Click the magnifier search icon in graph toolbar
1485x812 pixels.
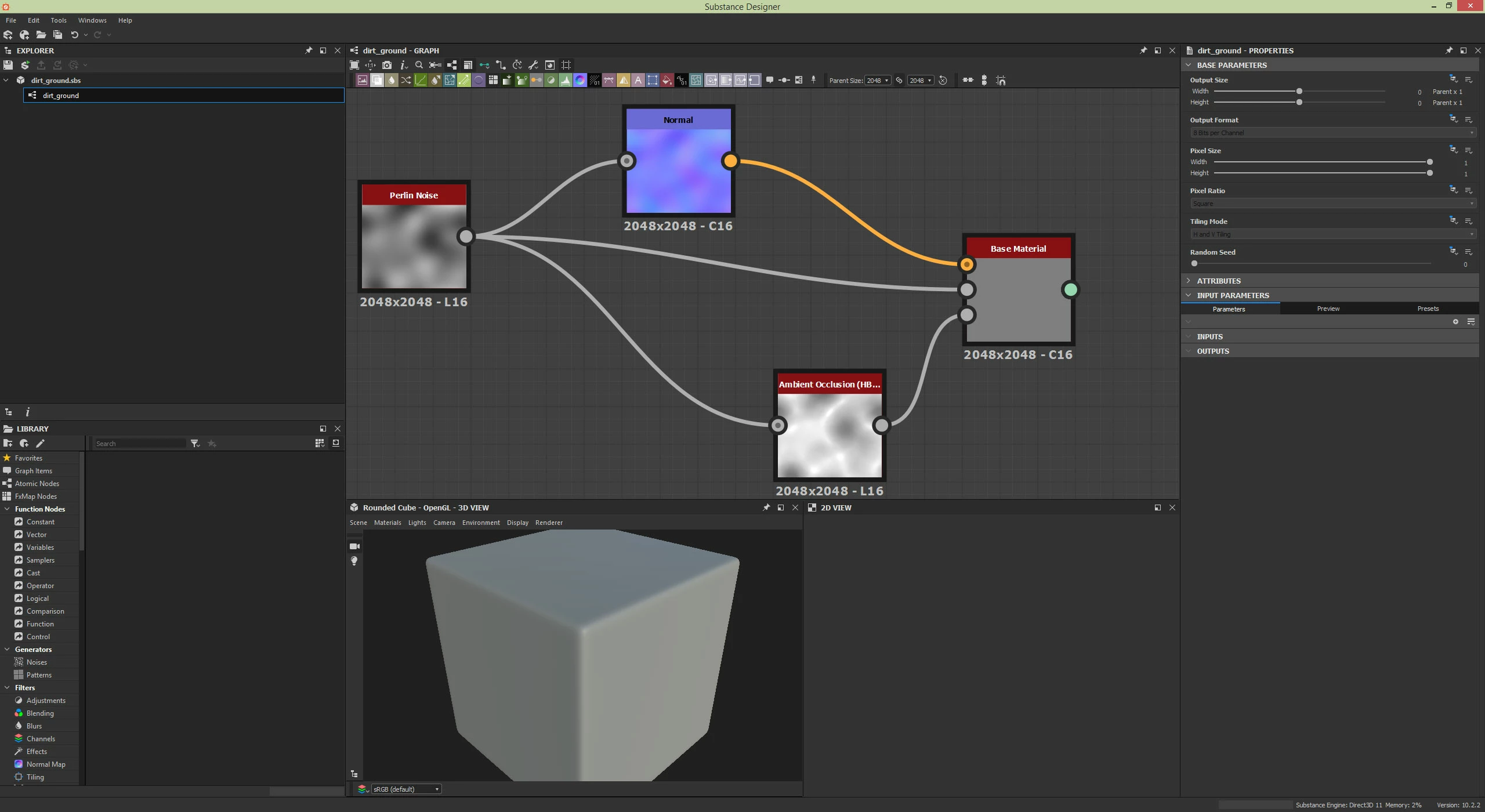click(419, 65)
